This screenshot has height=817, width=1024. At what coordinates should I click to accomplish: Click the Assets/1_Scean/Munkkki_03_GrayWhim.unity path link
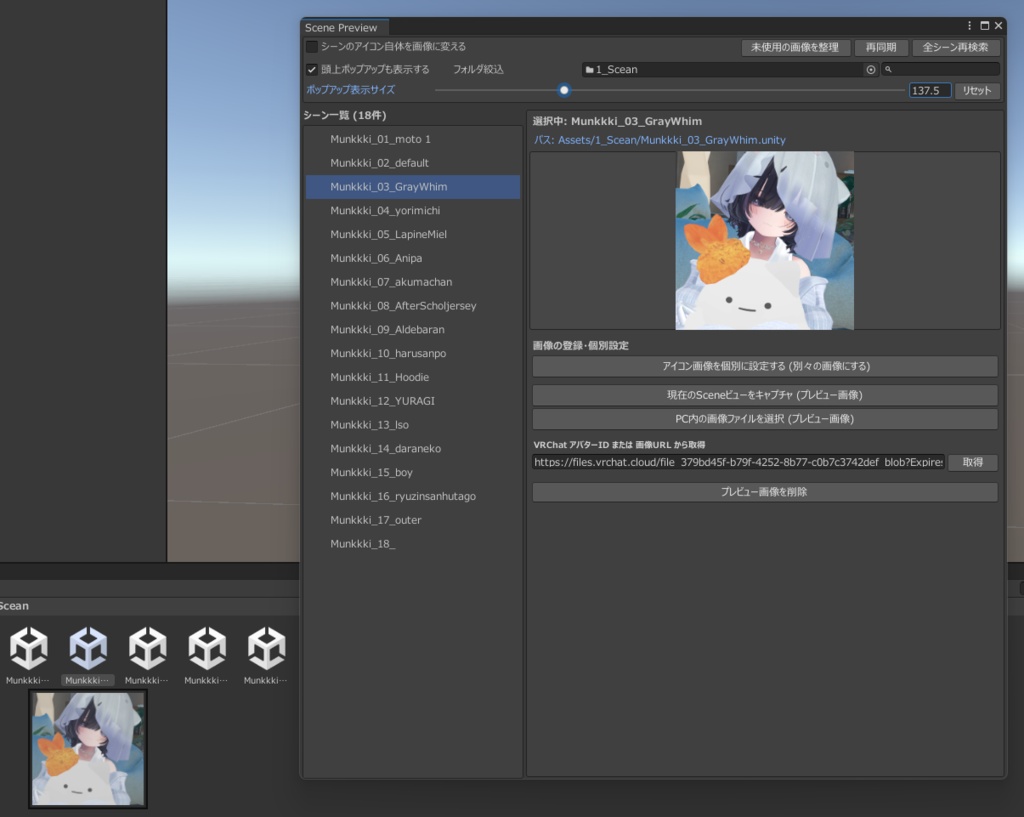671,140
